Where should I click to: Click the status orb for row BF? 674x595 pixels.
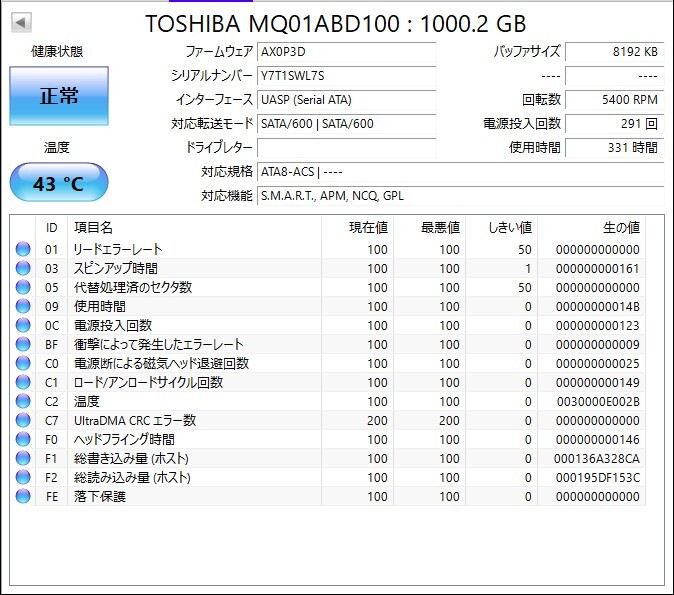click(23, 344)
